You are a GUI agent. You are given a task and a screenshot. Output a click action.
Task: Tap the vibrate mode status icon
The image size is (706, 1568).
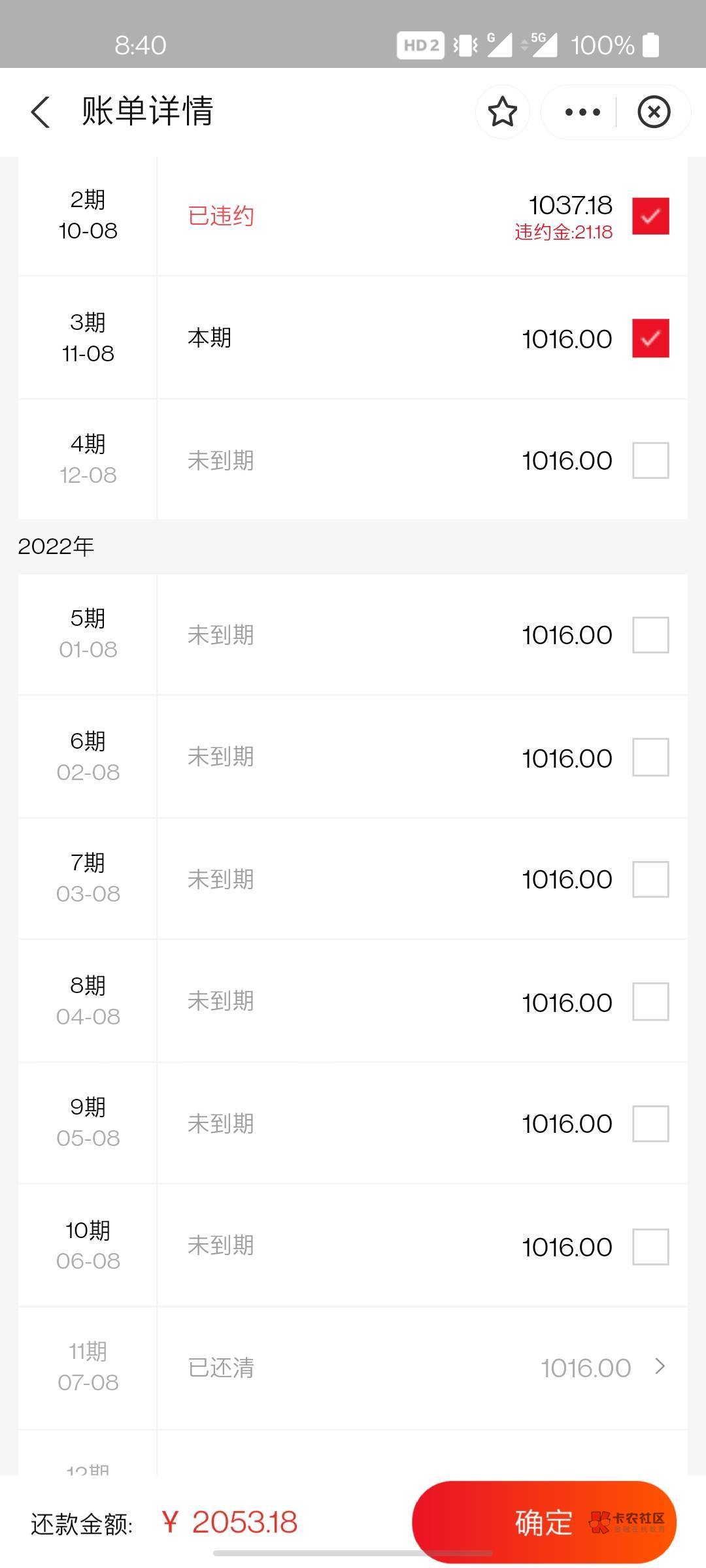click(x=465, y=45)
